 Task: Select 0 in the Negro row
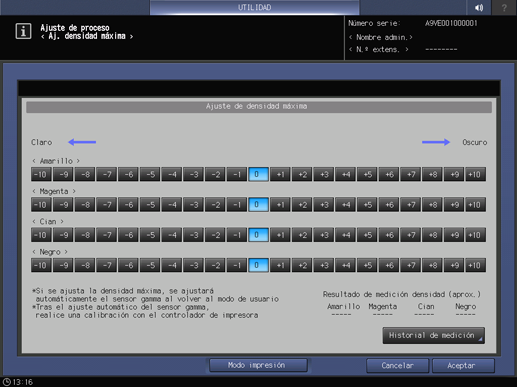[x=258, y=265]
